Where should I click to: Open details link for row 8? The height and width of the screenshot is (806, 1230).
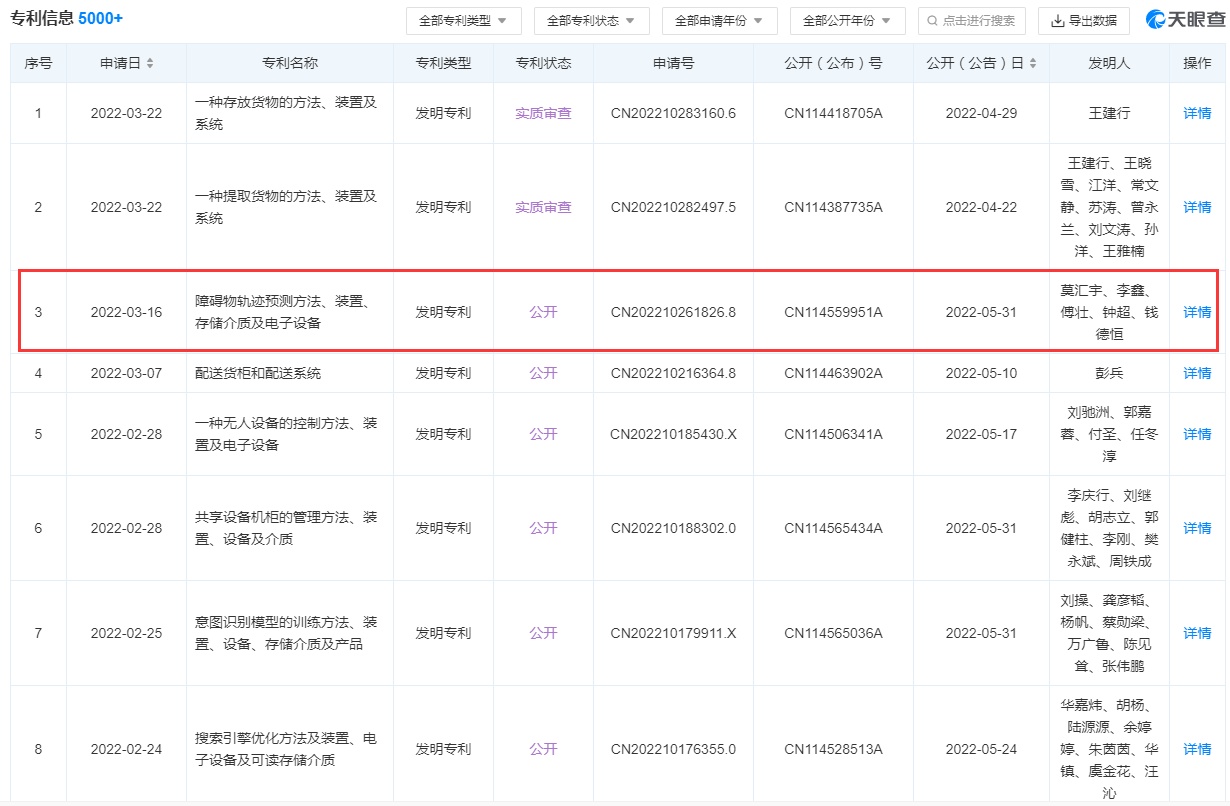(1197, 749)
